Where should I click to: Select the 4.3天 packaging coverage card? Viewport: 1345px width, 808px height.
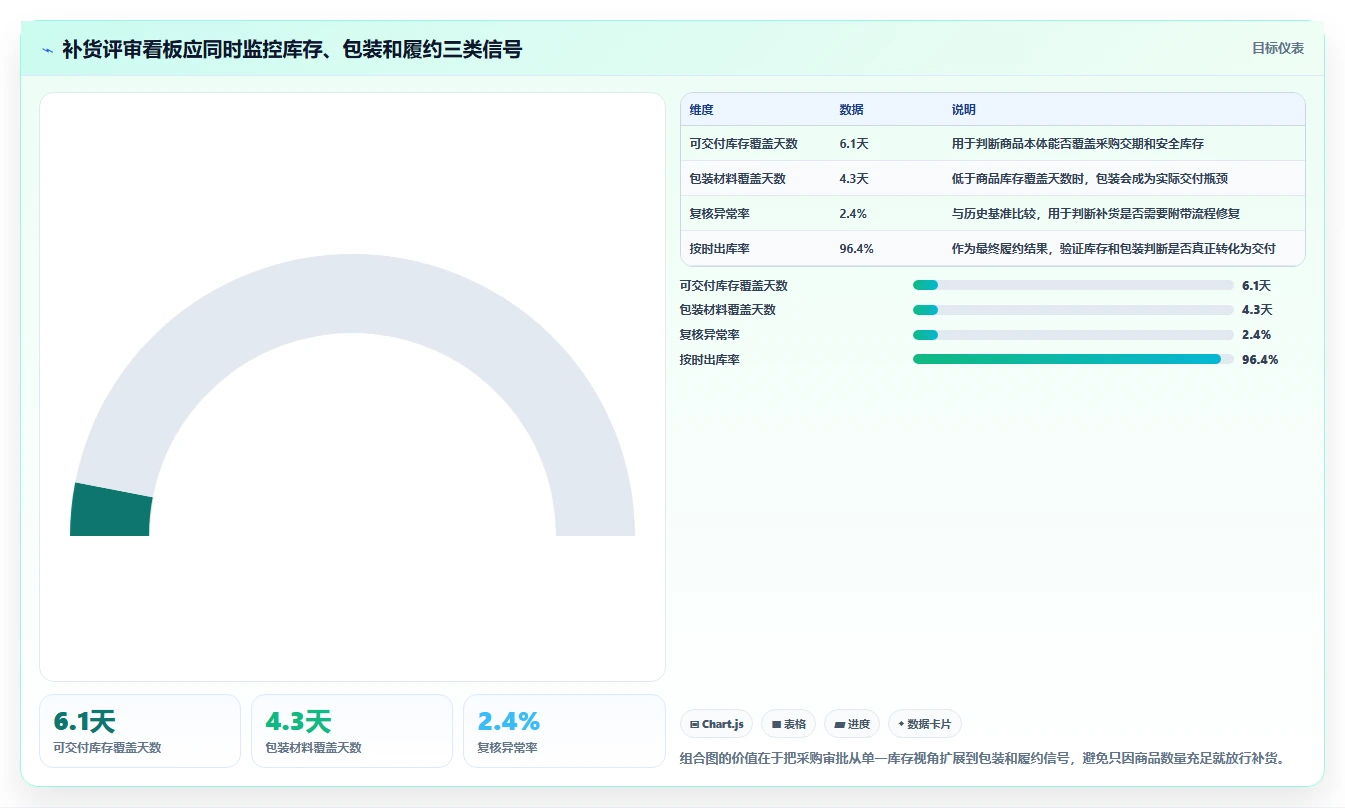pos(352,731)
